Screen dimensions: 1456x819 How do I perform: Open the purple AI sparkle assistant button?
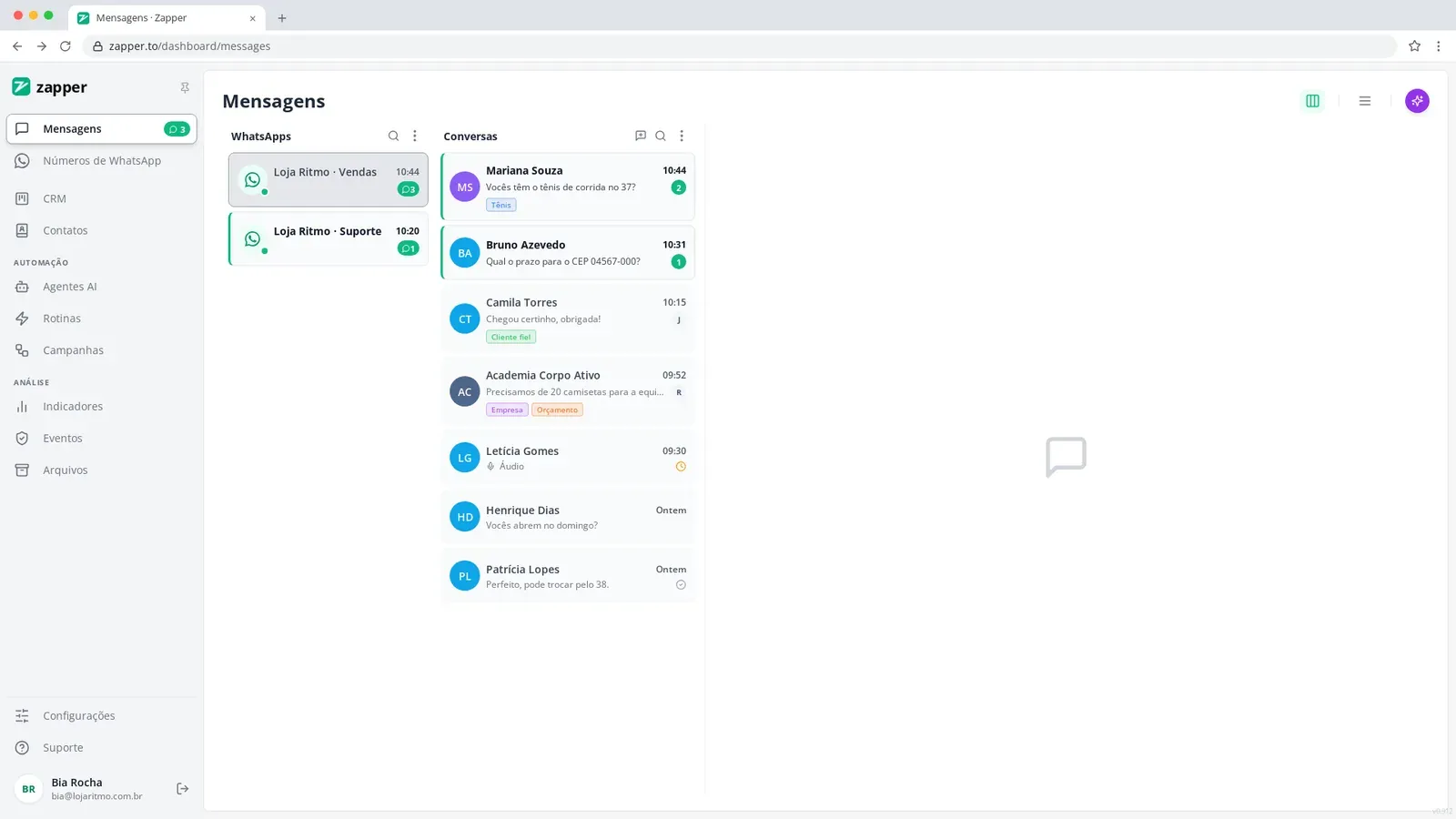click(x=1417, y=101)
